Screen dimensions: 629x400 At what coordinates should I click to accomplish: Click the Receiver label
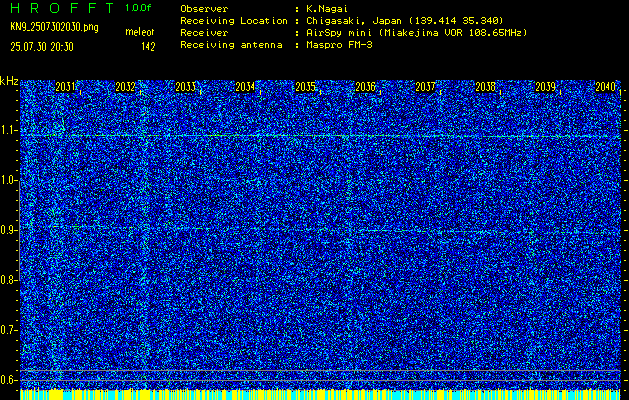click(204, 33)
